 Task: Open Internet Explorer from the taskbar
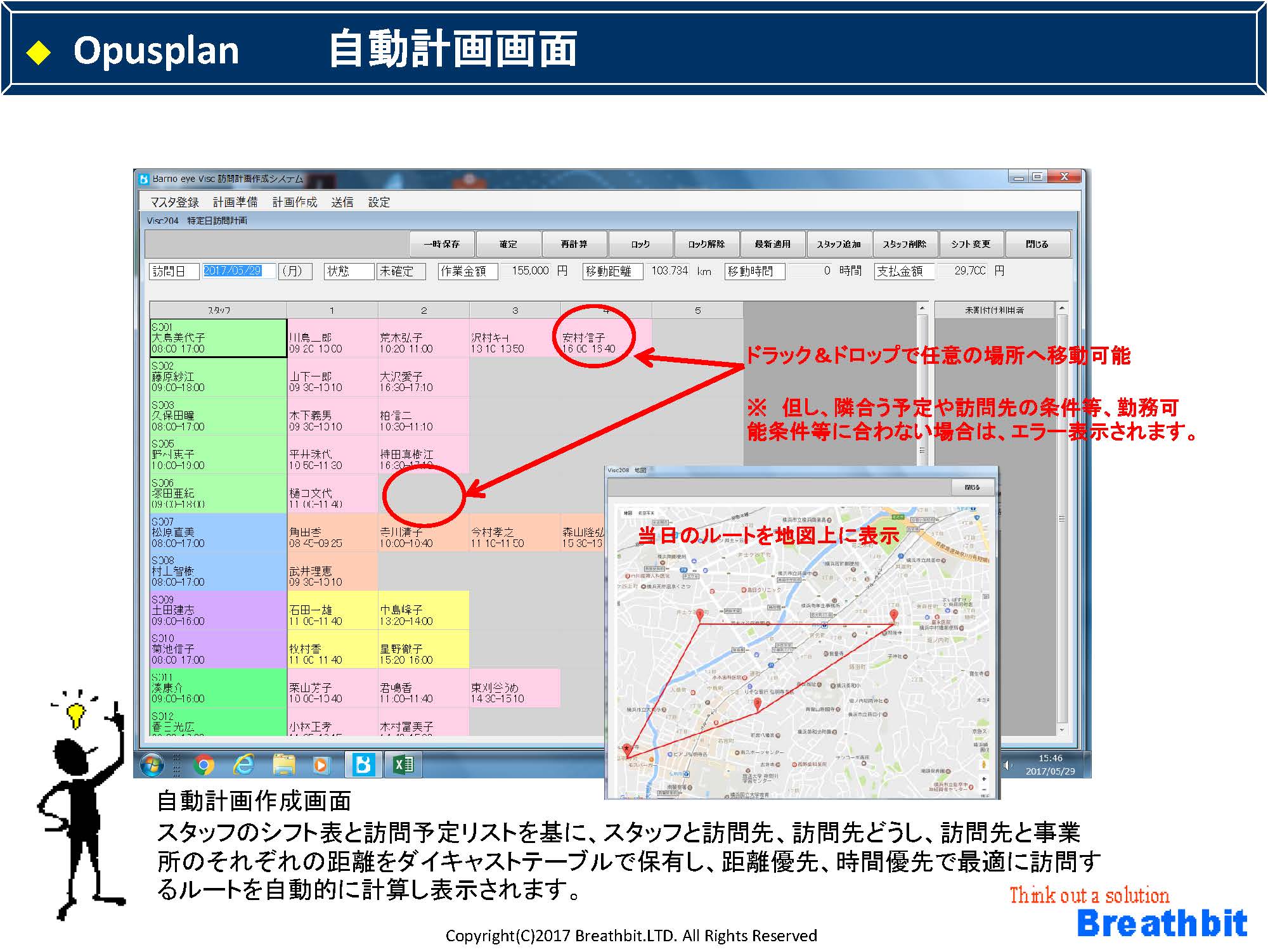click(x=243, y=765)
